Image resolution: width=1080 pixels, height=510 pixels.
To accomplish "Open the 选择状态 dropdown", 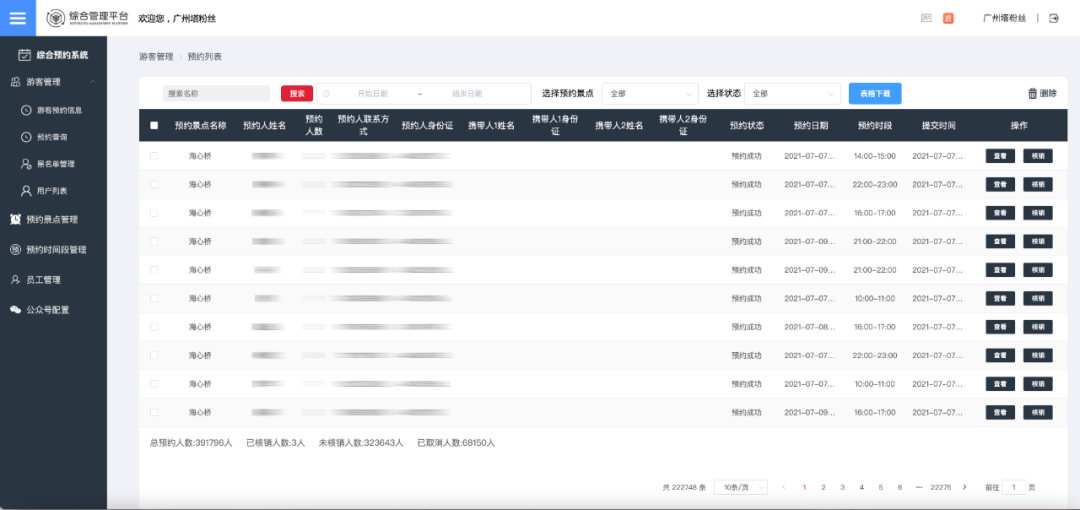I will (x=792, y=94).
